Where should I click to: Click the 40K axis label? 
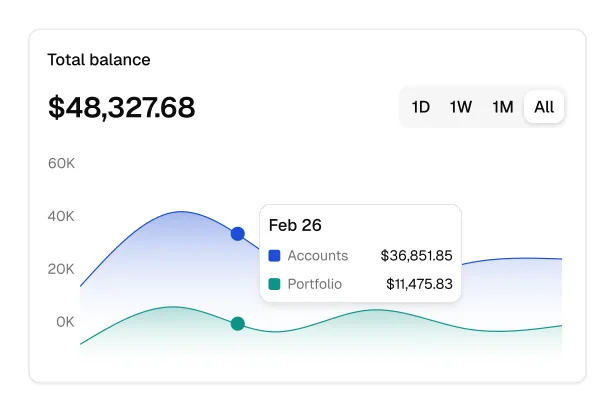(61, 216)
